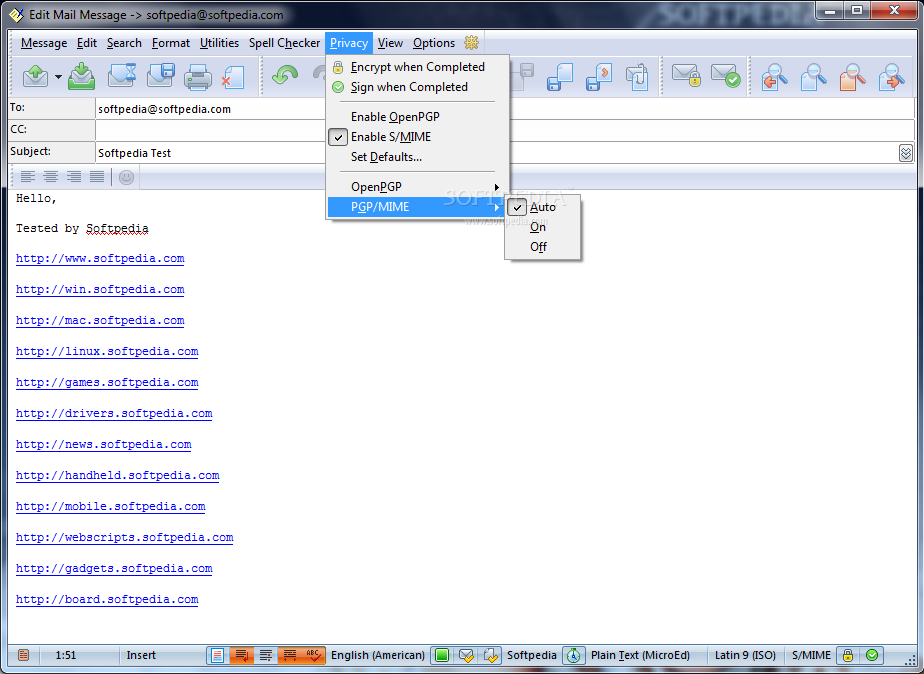Click the align left icon

point(28,176)
